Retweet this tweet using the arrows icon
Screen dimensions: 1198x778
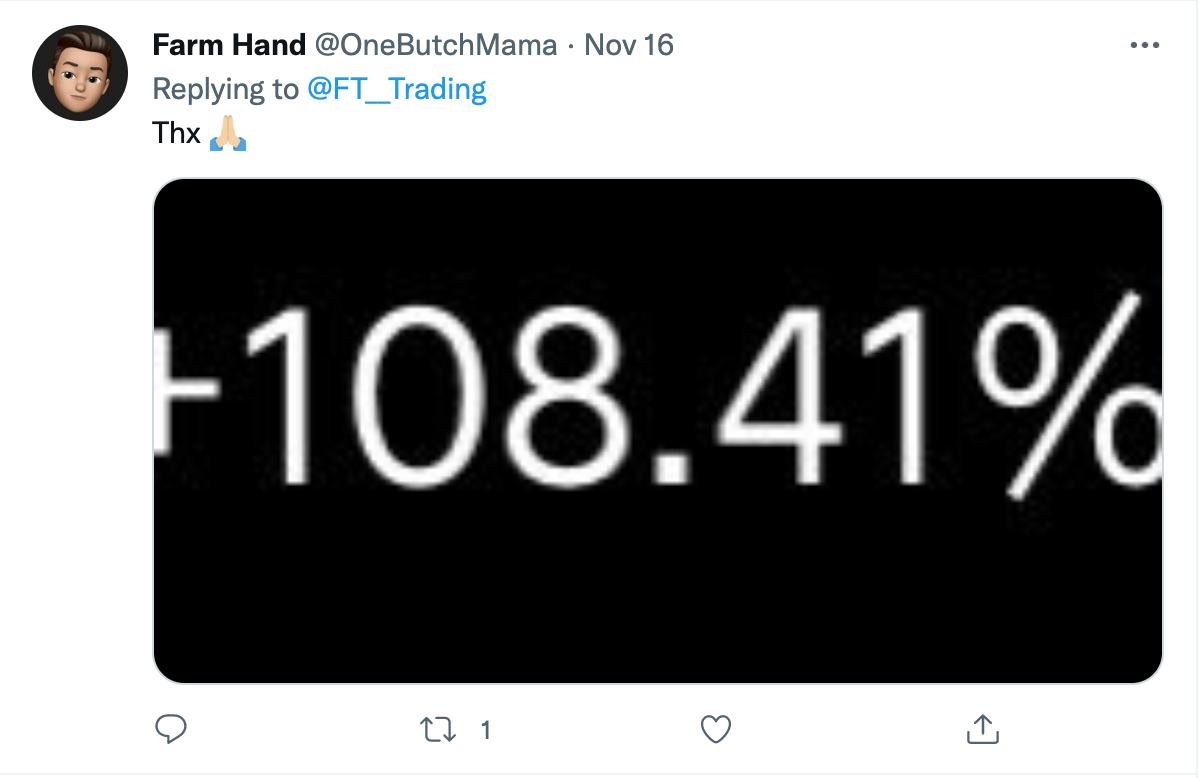coord(438,730)
